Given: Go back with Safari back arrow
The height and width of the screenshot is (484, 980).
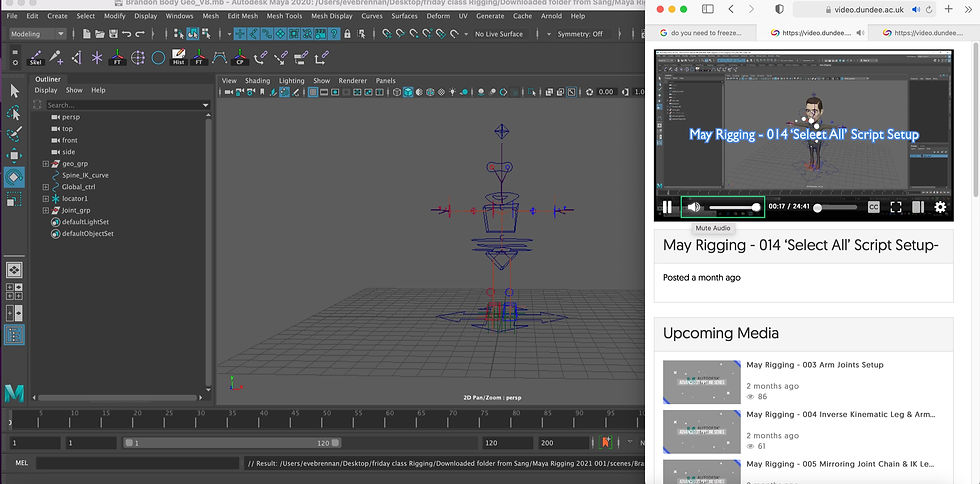Looking at the screenshot, I should [x=731, y=9].
